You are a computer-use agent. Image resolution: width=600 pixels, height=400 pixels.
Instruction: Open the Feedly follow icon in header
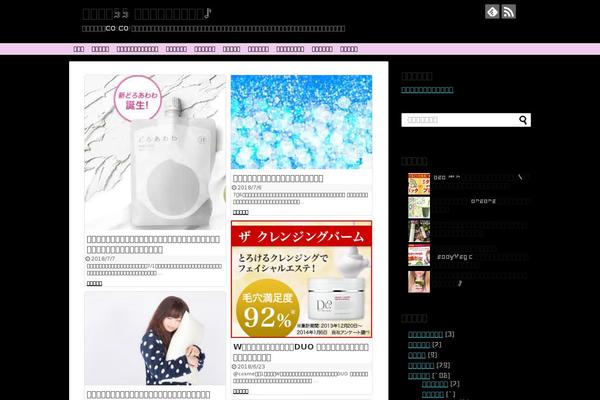coord(492,12)
